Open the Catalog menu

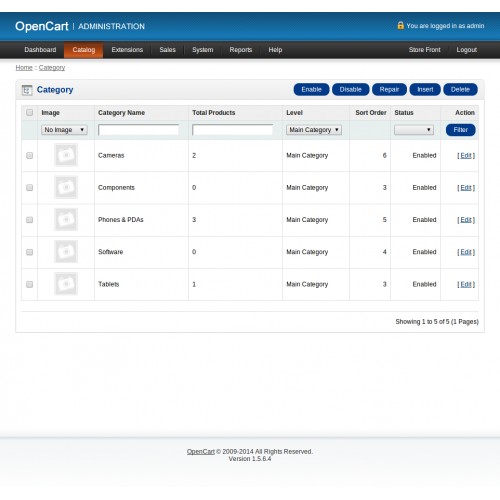pos(84,50)
